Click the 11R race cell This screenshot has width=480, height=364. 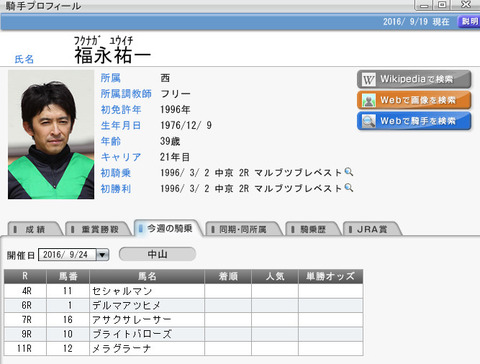point(25,349)
